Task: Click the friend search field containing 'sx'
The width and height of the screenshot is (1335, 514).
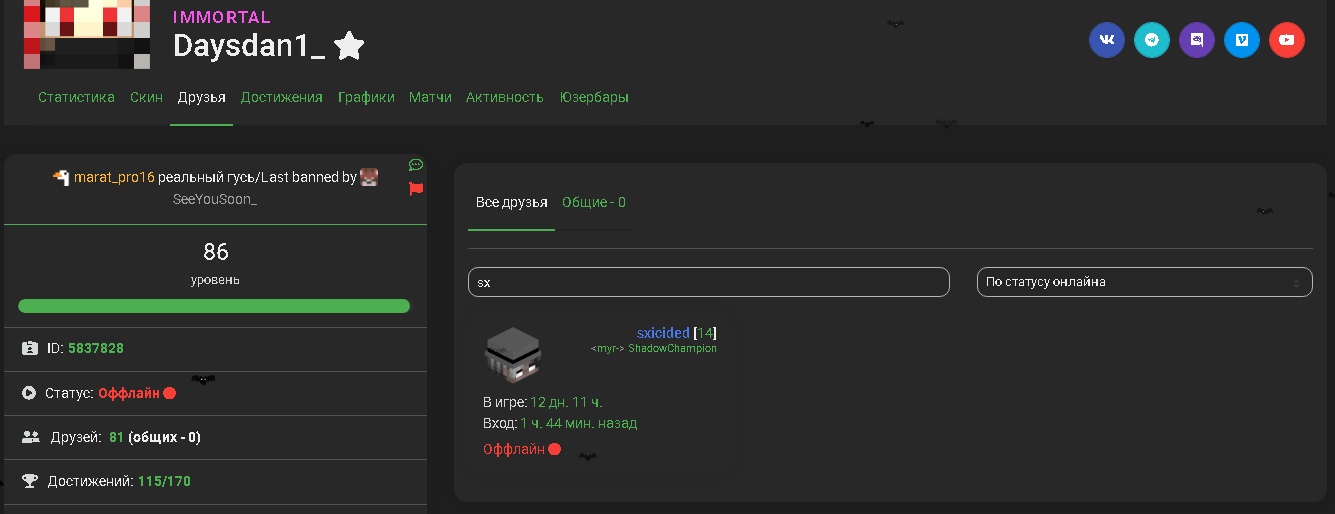Action: (x=708, y=282)
